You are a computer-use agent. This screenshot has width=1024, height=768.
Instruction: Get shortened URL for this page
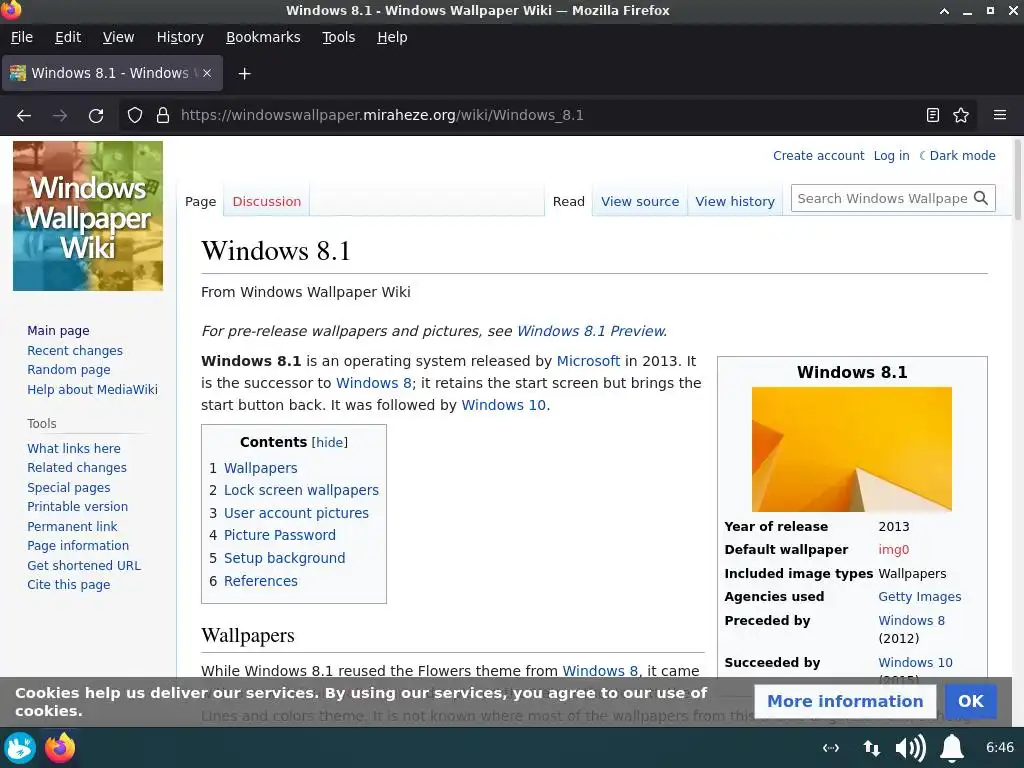[84, 566]
